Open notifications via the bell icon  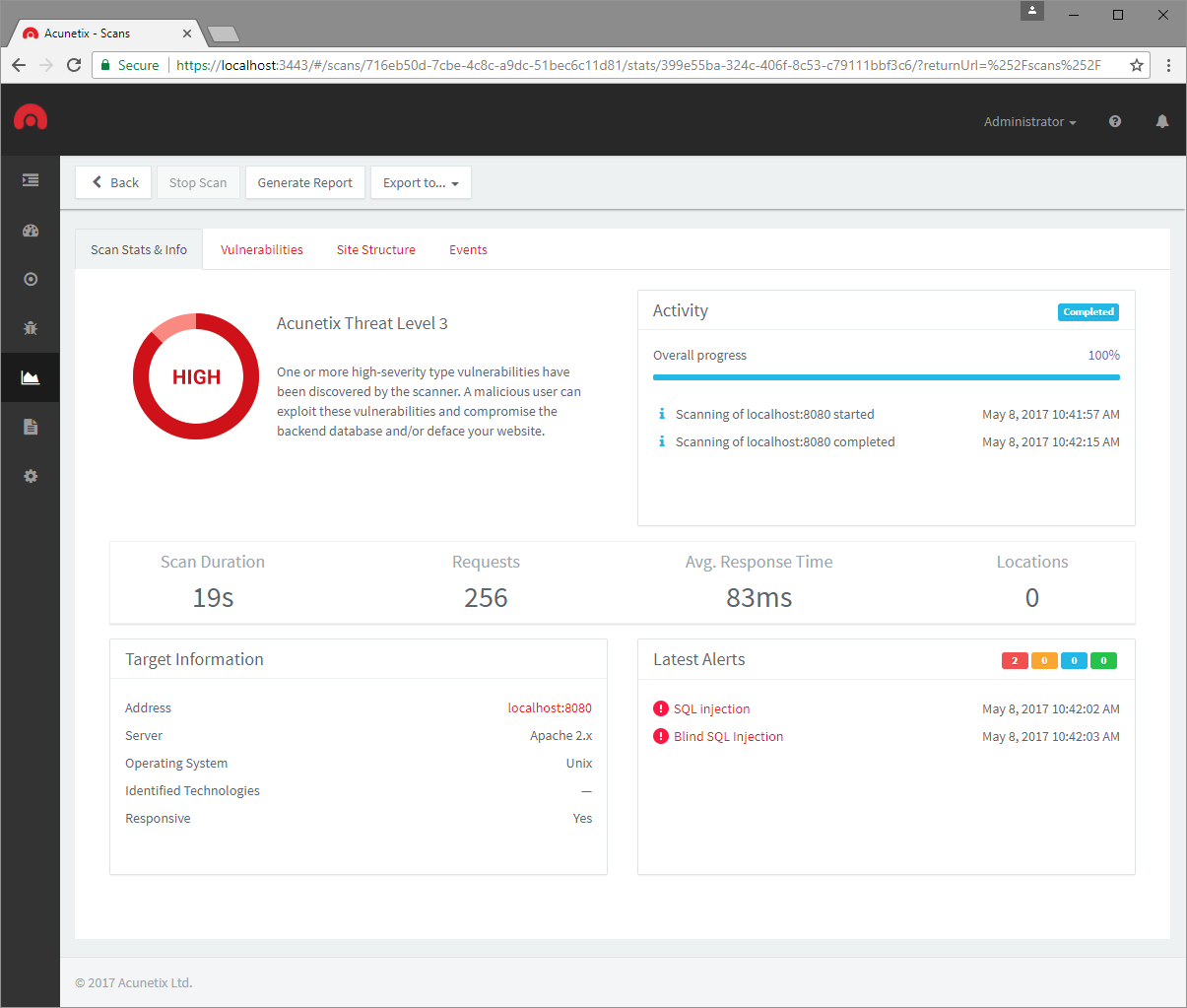[x=1161, y=121]
